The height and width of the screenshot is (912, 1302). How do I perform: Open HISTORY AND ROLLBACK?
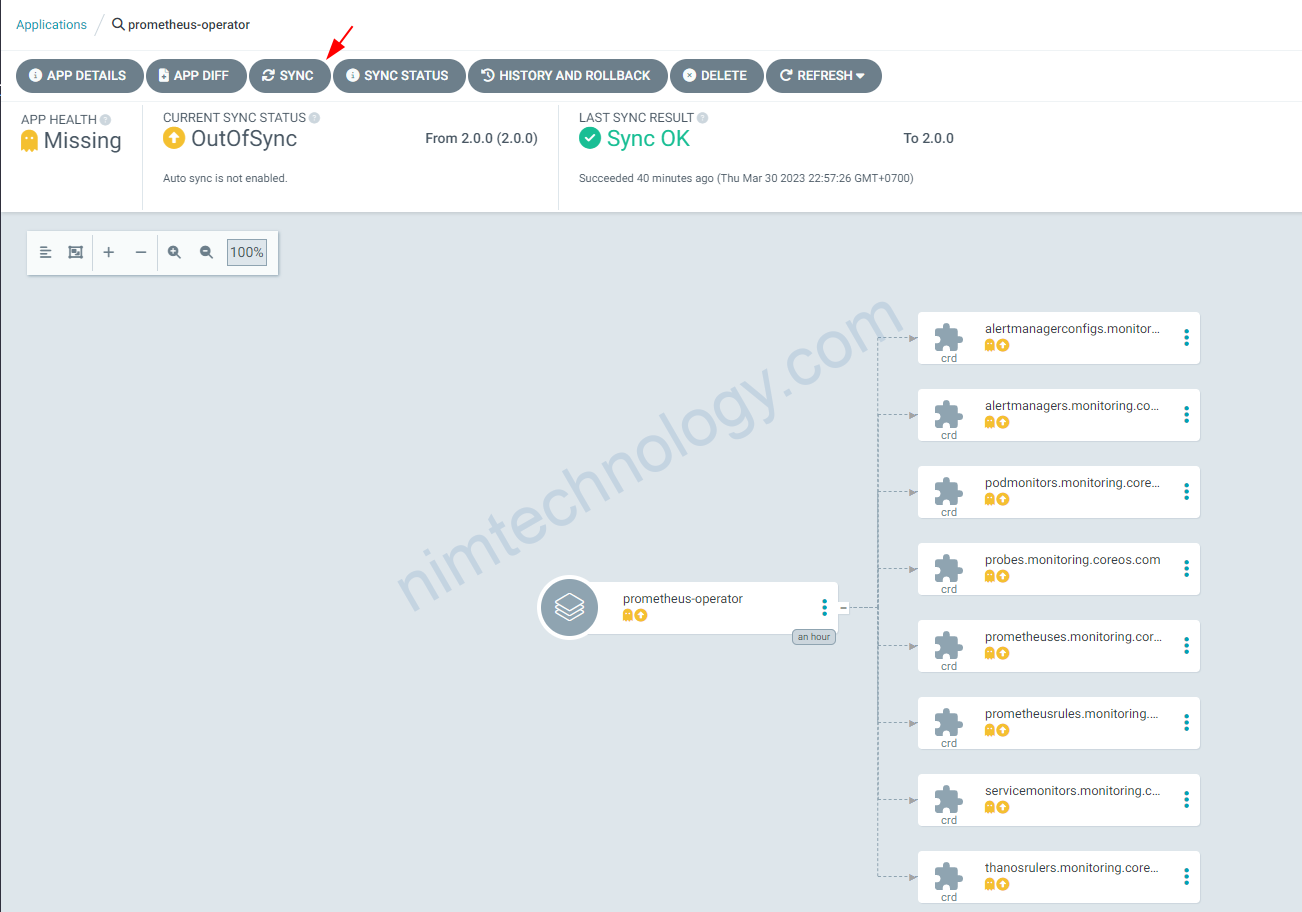click(x=567, y=76)
